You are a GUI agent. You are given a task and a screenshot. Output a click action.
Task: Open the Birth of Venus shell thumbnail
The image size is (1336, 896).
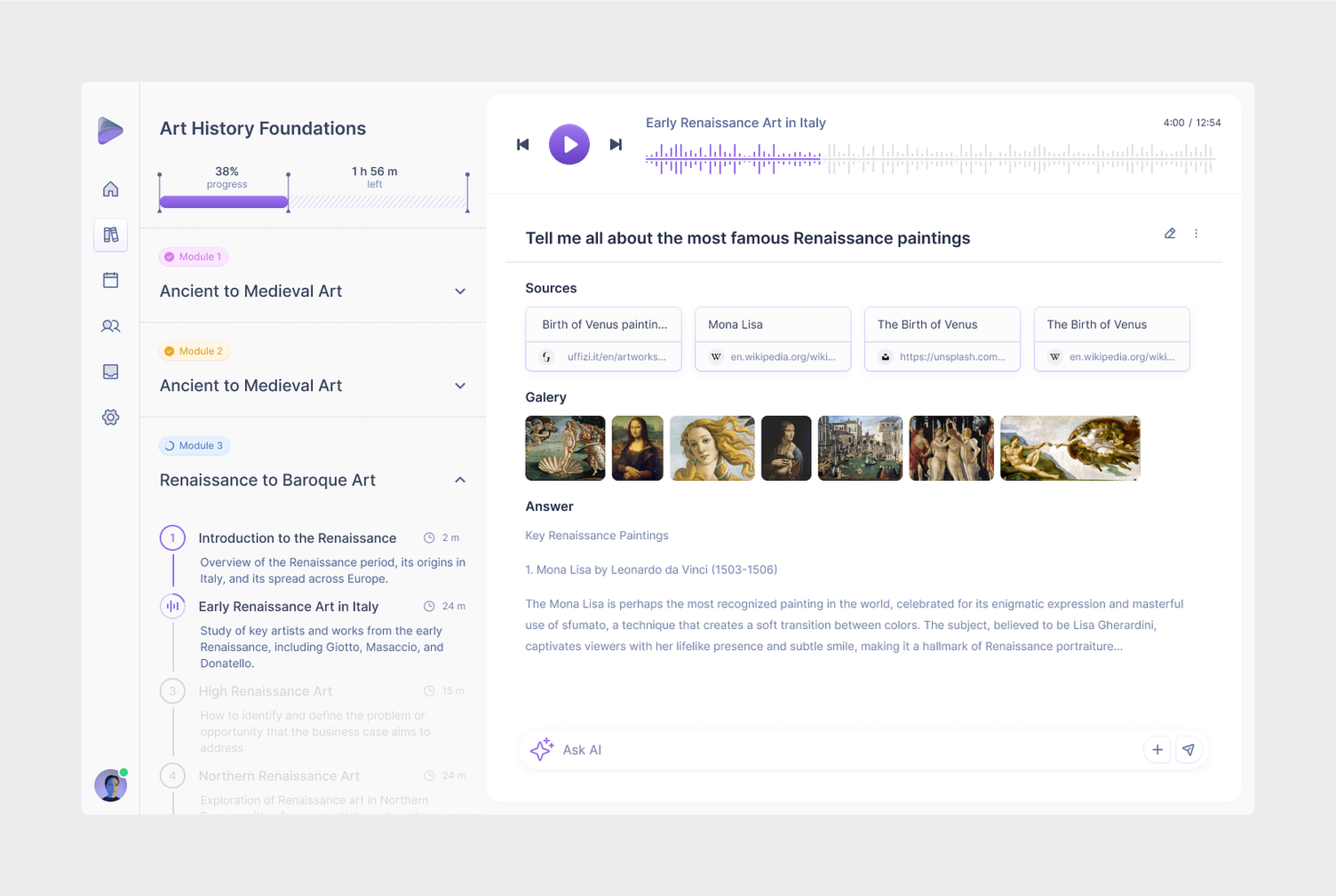point(565,448)
